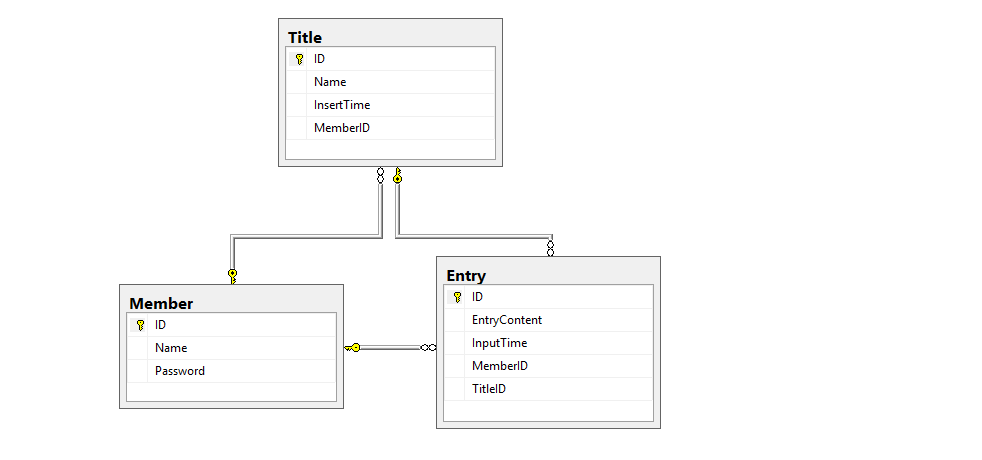This screenshot has height=460, width=982.
Task: Click the yellow key connector below Title table
Action: coord(397,177)
